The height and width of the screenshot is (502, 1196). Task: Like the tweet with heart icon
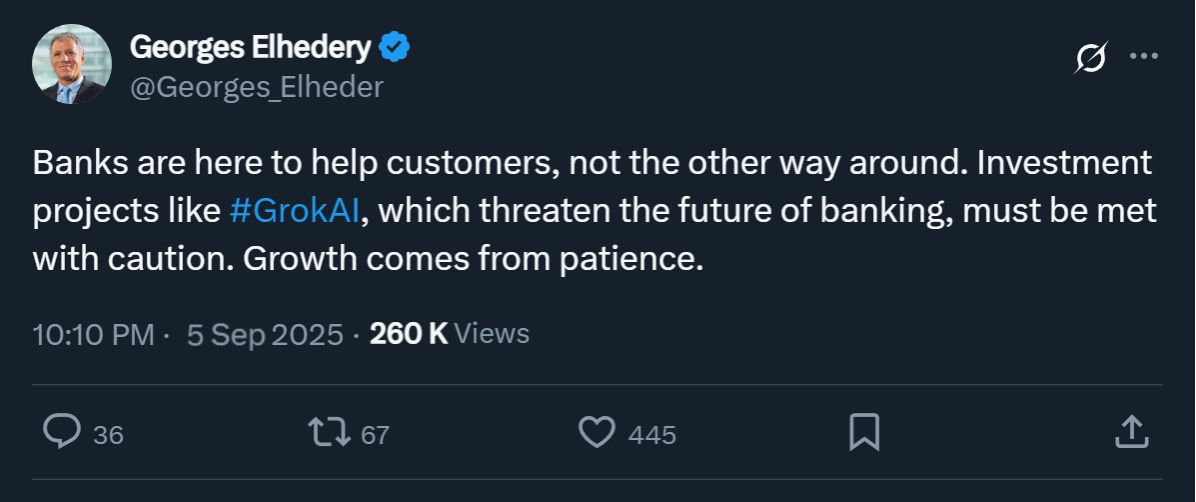597,432
